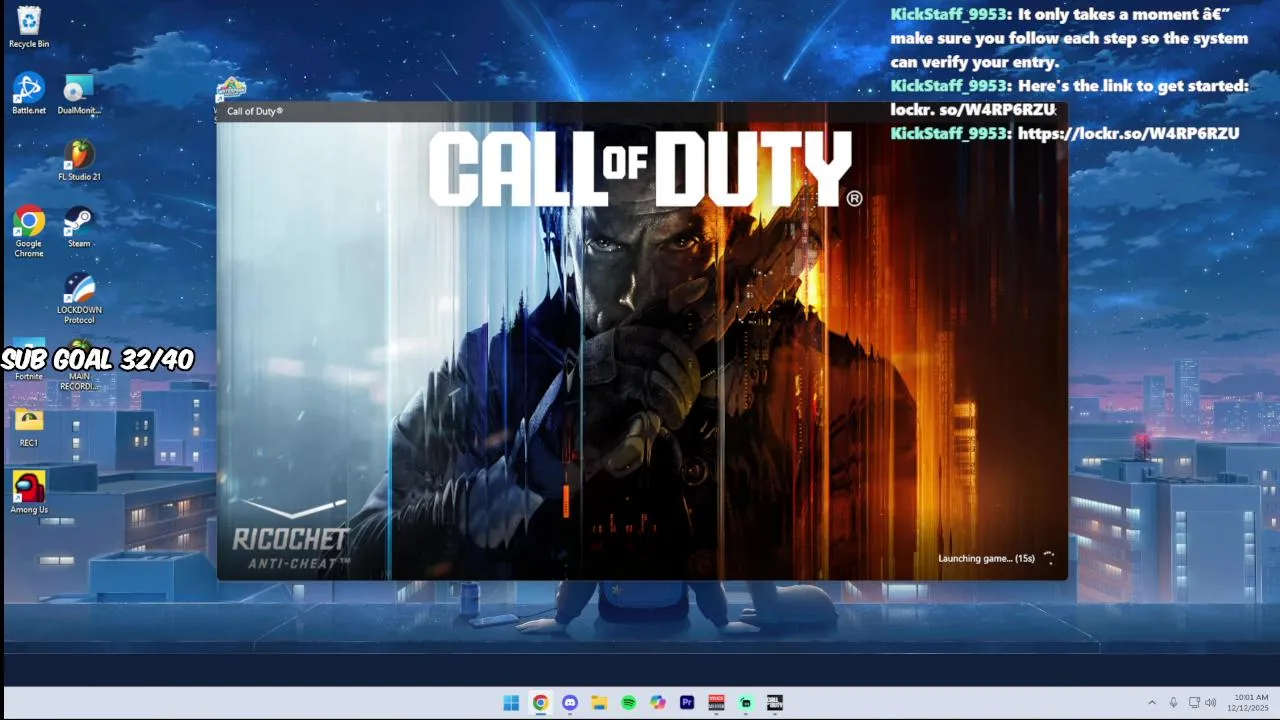The width and height of the screenshot is (1280, 720).
Task: Select the Among Us desktop icon
Action: coord(29,493)
